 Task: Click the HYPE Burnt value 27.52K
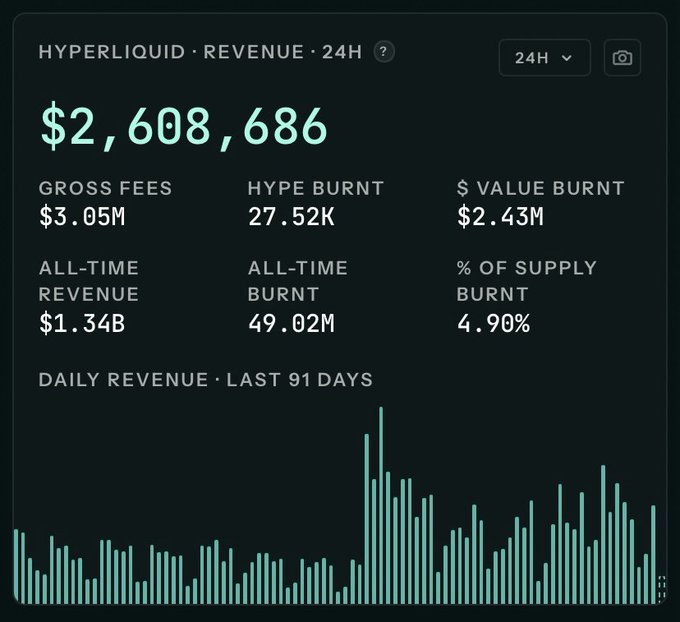tap(291, 216)
